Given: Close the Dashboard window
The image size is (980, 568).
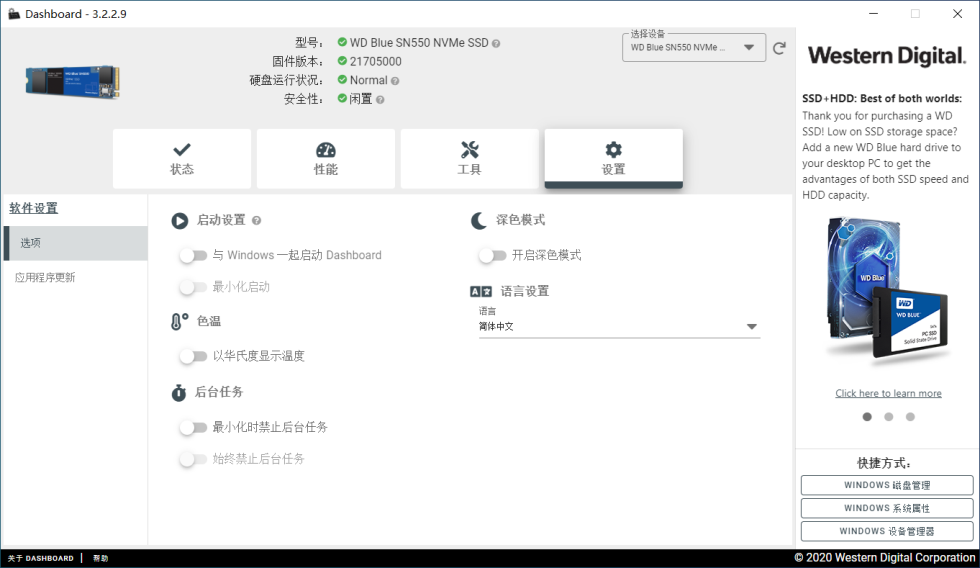Looking at the screenshot, I should click(x=957, y=14).
